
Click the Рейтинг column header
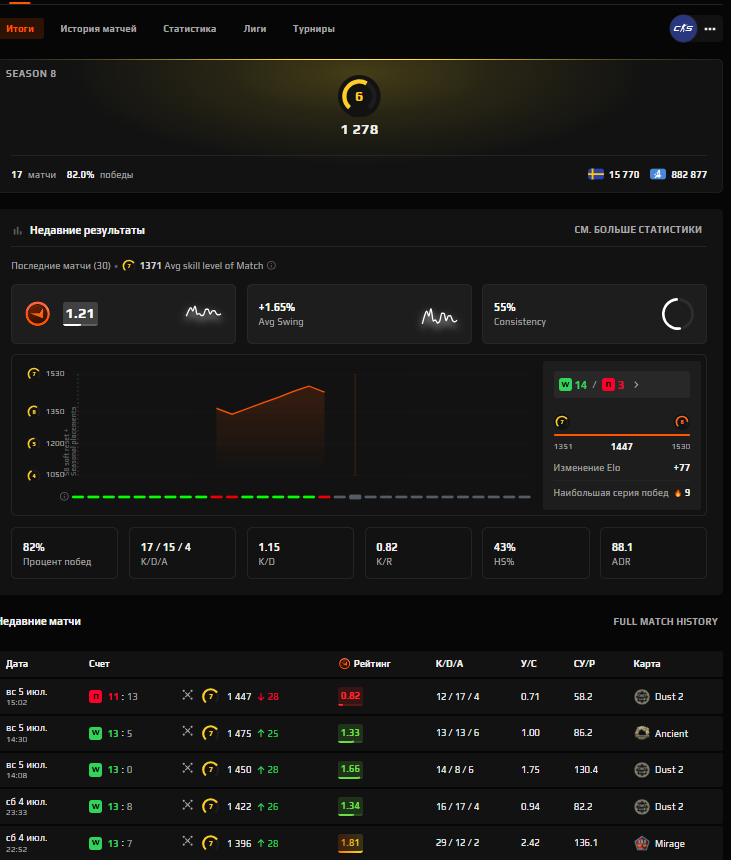click(x=365, y=664)
